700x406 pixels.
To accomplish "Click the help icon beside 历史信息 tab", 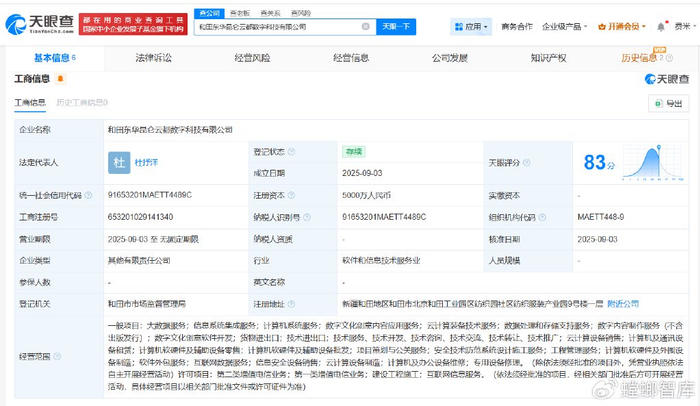I will coord(669,58).
